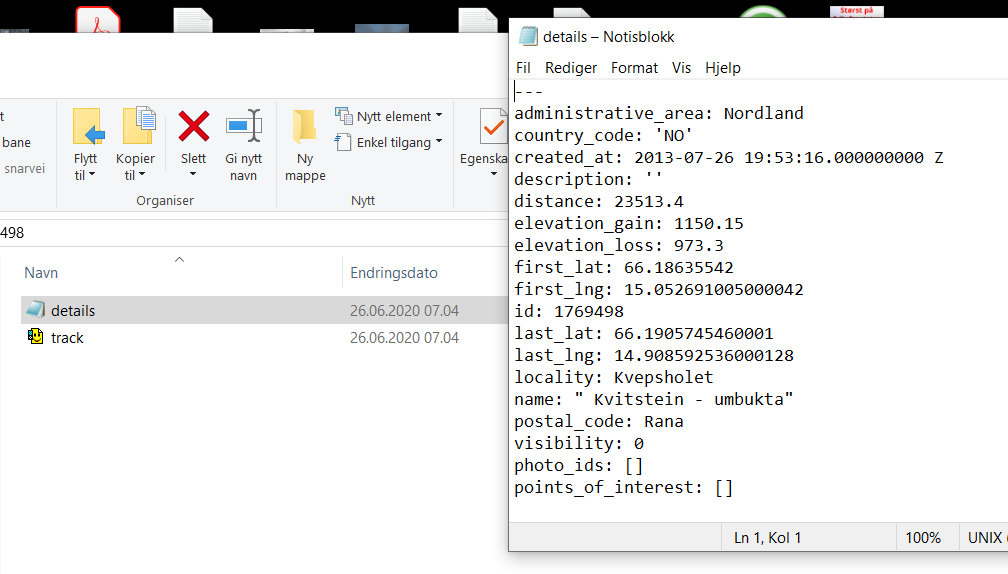Expand the Slett dropdown arrow

pyautogui.click(x=193, y=174)
